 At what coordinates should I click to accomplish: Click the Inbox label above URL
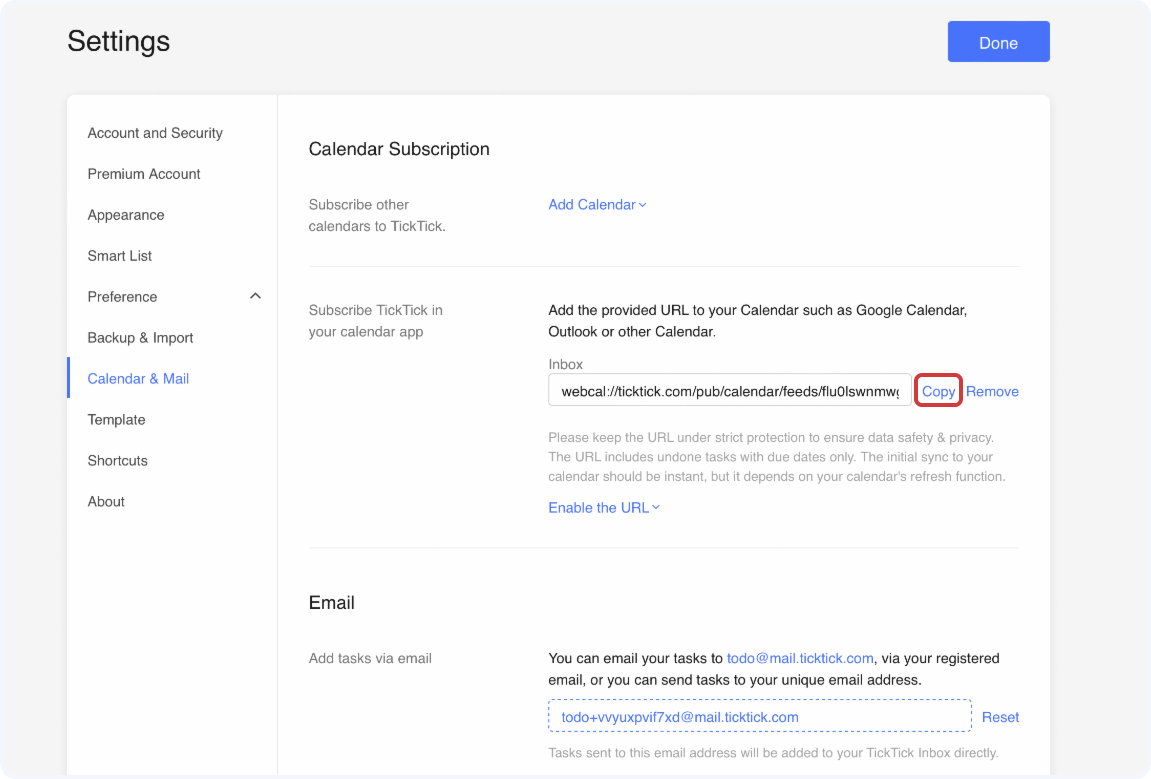pos(565,364)
